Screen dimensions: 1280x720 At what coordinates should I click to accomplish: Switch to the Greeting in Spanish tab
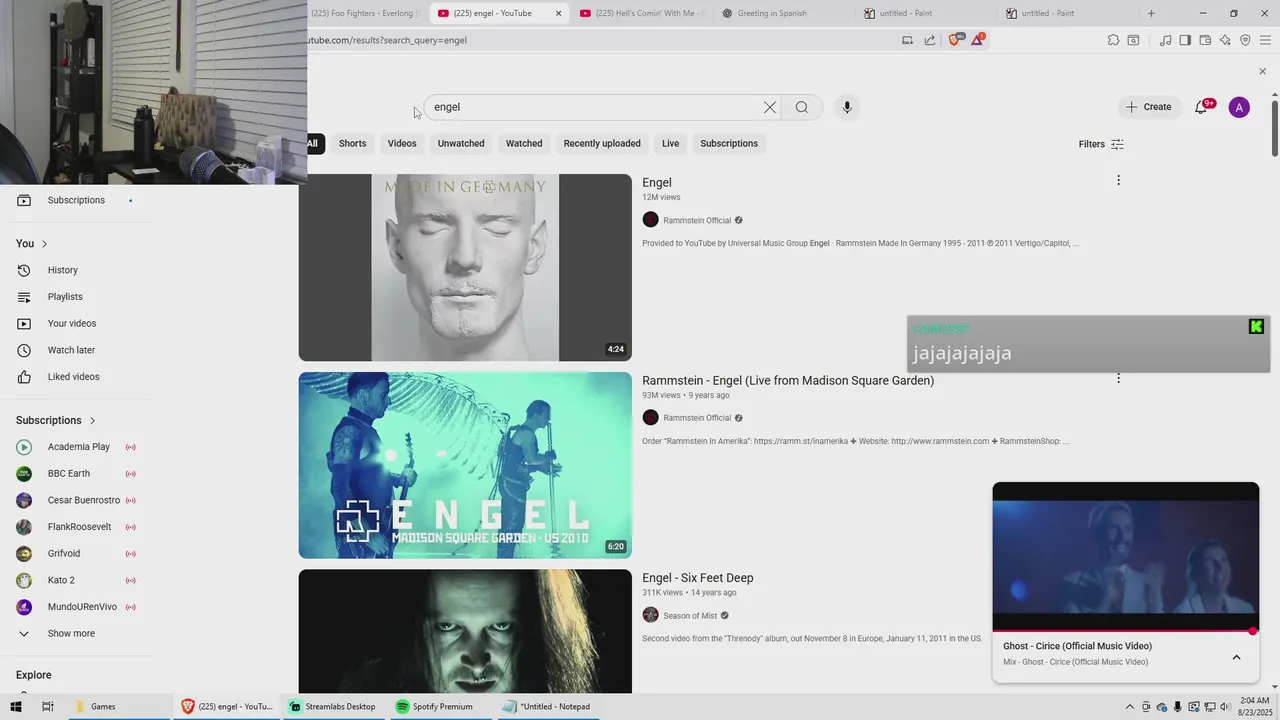772,13
